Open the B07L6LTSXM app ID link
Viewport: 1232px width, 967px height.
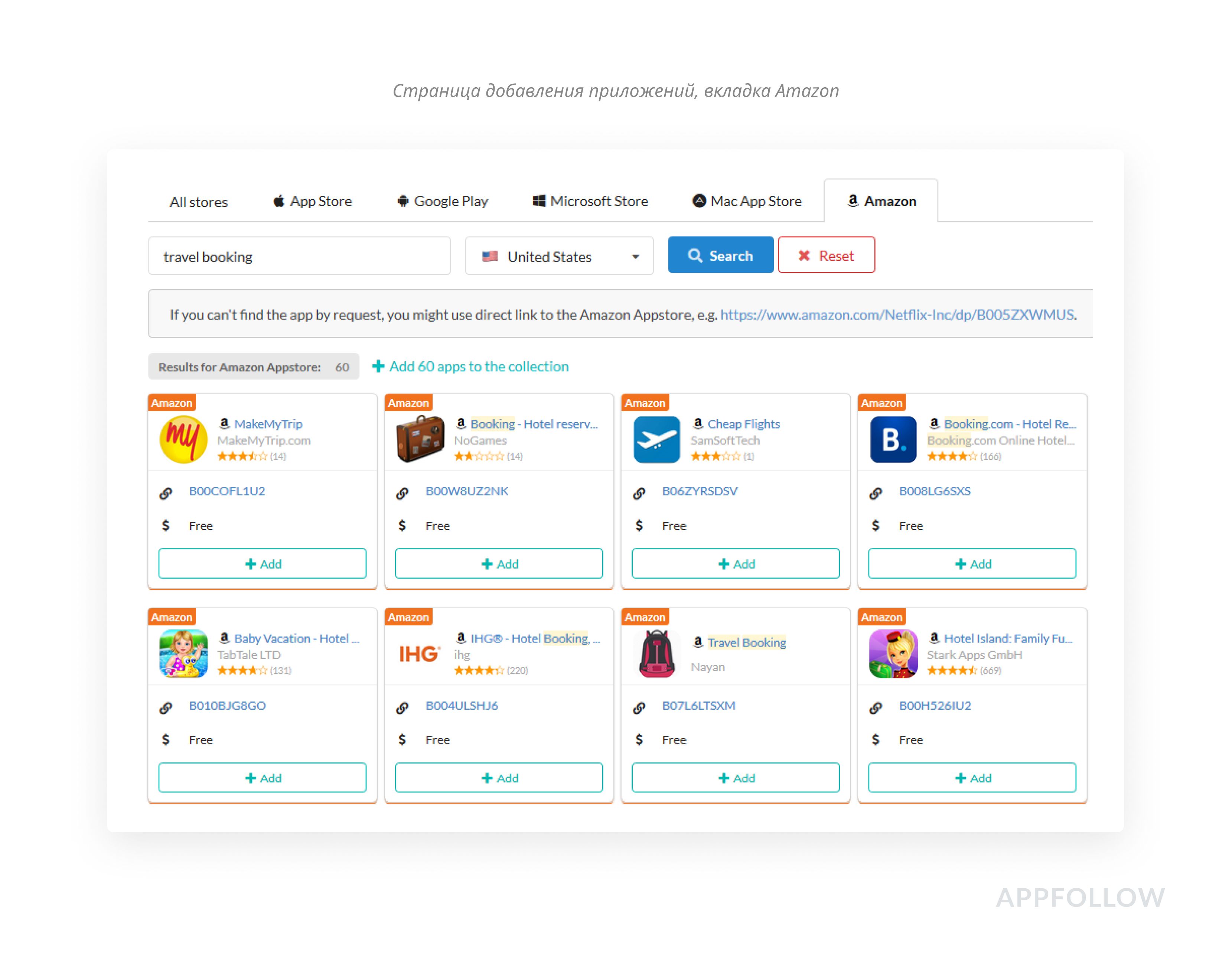[x=698, y=706]
